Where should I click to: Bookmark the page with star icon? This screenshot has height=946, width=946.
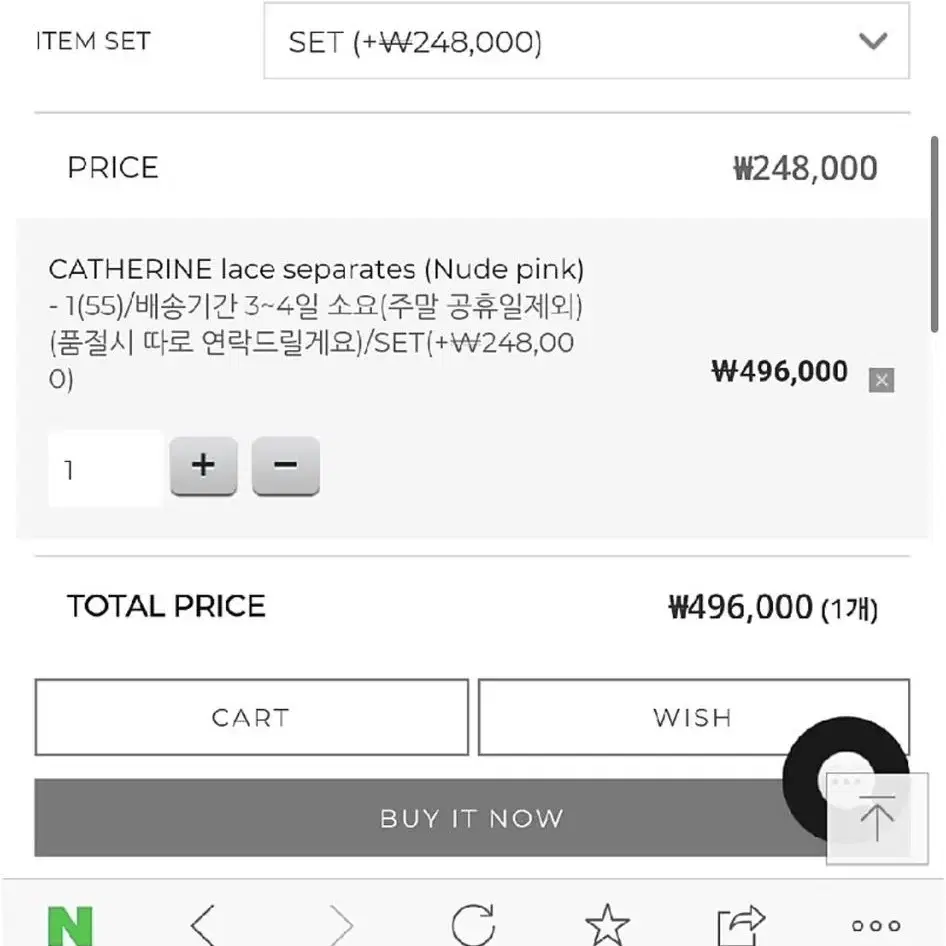[608, 924]
